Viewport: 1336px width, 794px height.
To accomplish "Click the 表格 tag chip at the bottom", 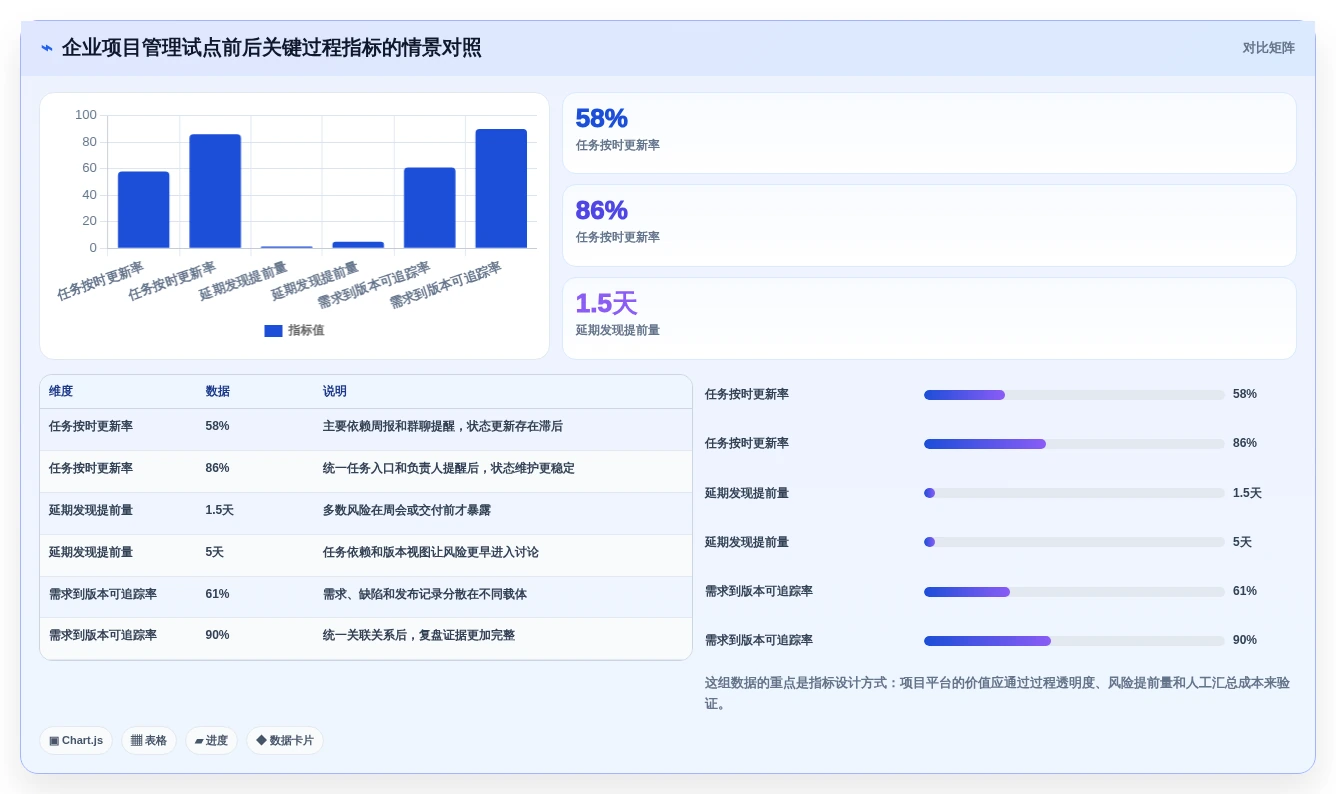I will (x=149, y=741).
